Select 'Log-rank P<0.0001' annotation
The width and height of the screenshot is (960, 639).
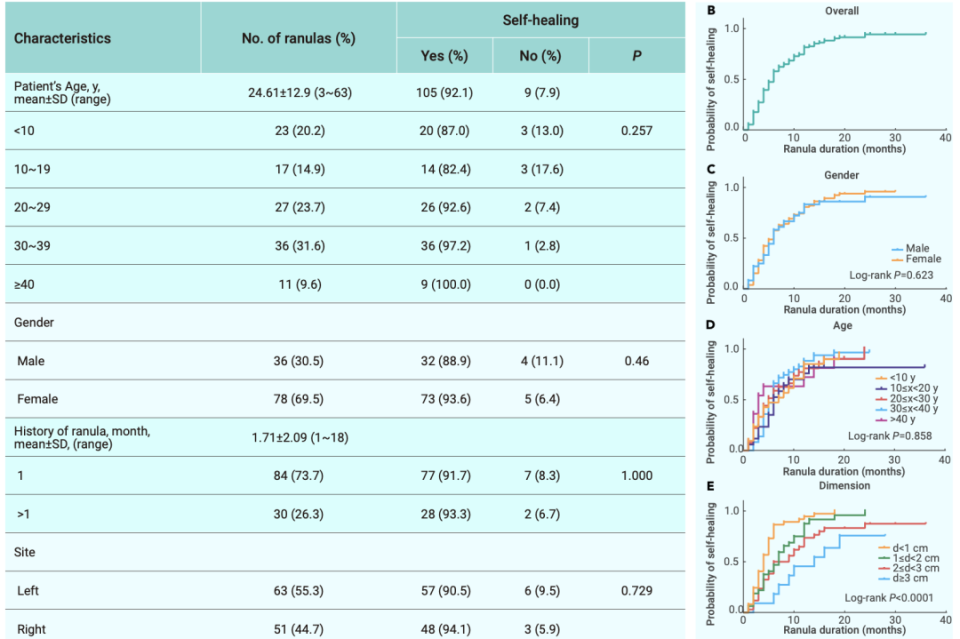[889, 597]
